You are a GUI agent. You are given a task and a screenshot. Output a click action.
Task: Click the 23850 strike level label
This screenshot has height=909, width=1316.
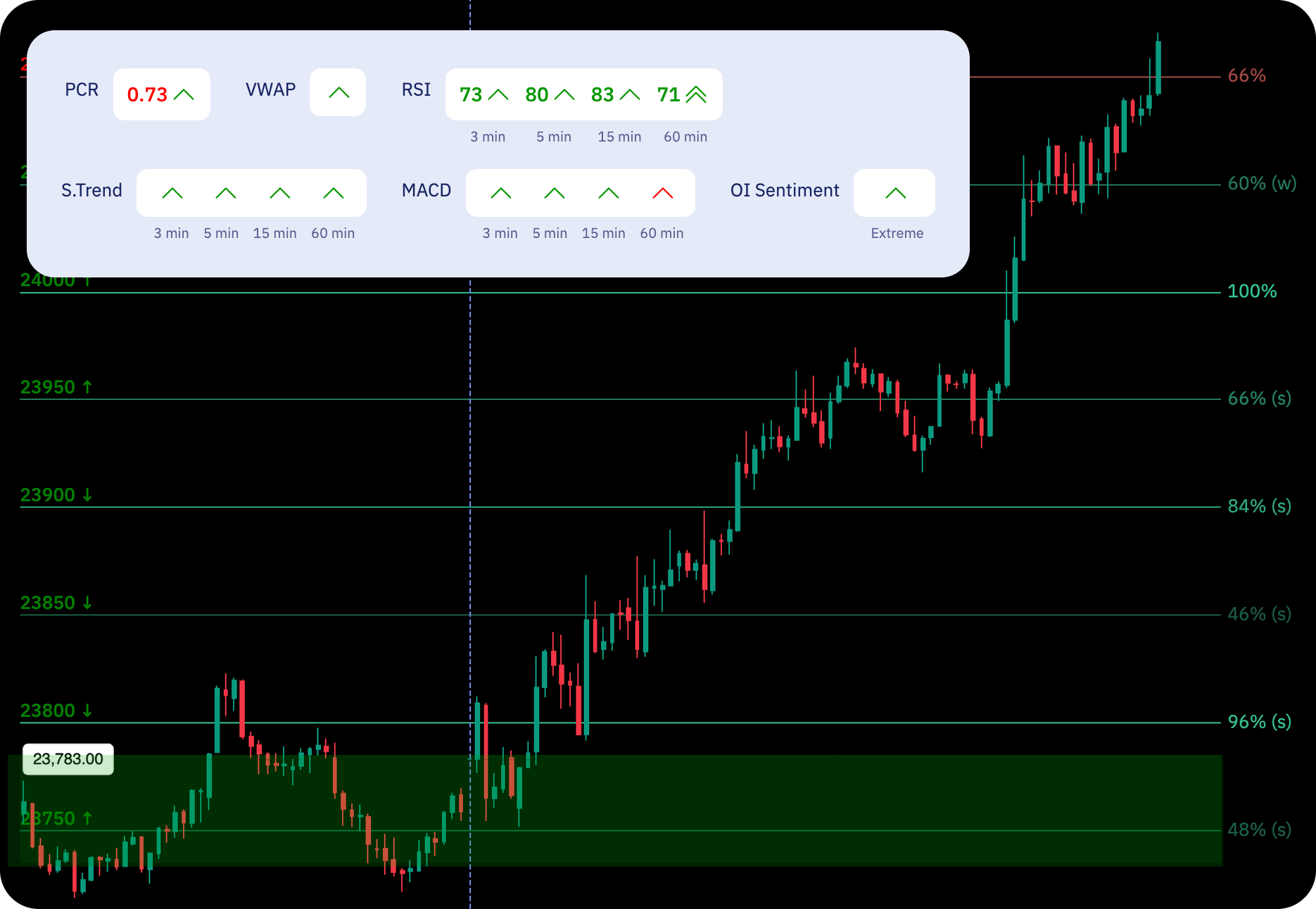point(56,603)
